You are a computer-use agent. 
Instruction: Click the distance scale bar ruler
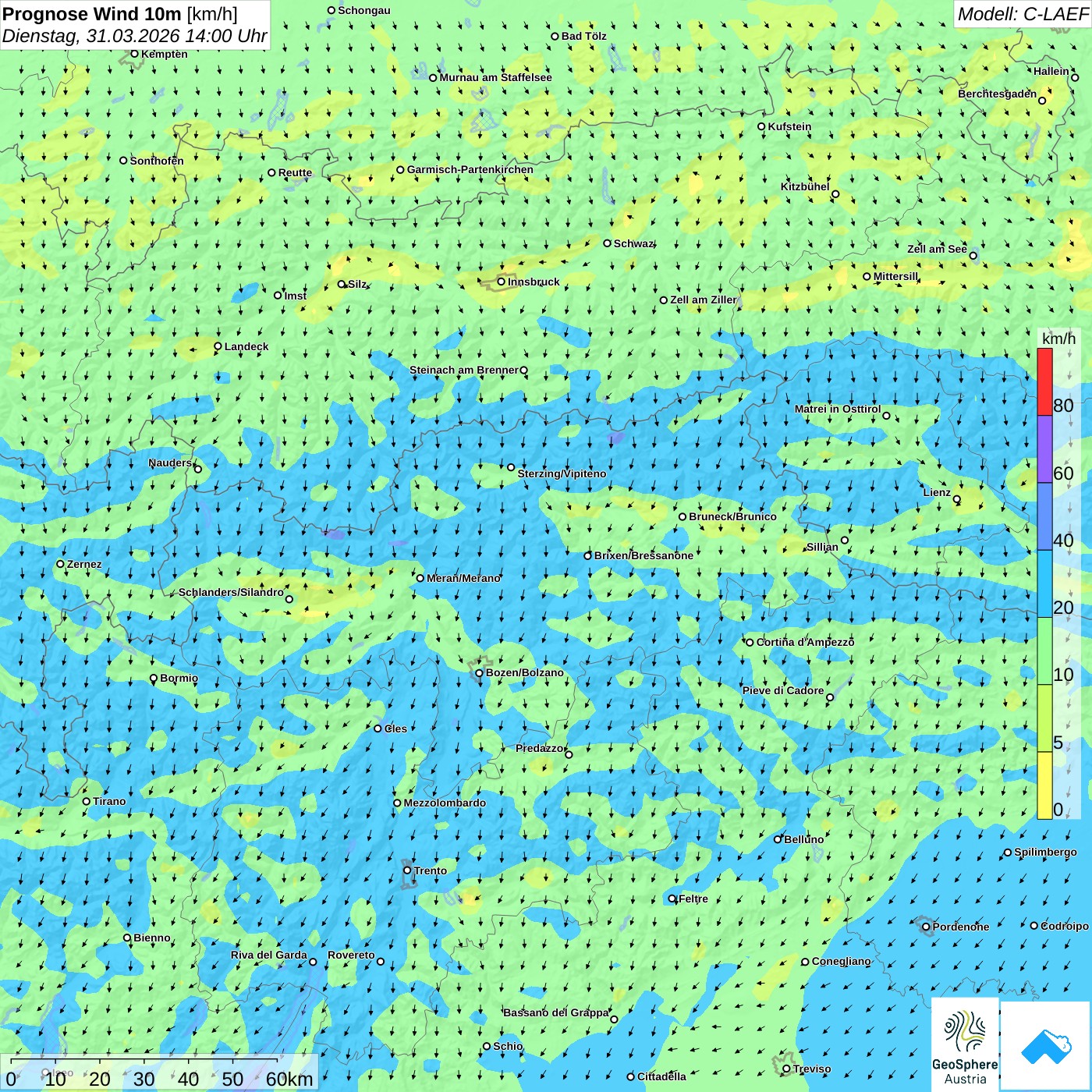pos(144,1060)
